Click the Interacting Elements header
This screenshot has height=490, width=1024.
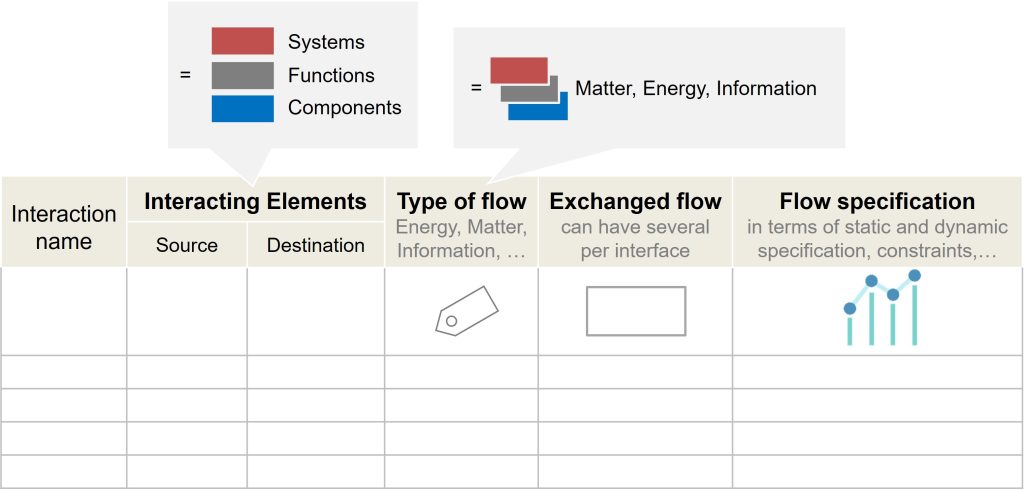click(x=255, y=201)
